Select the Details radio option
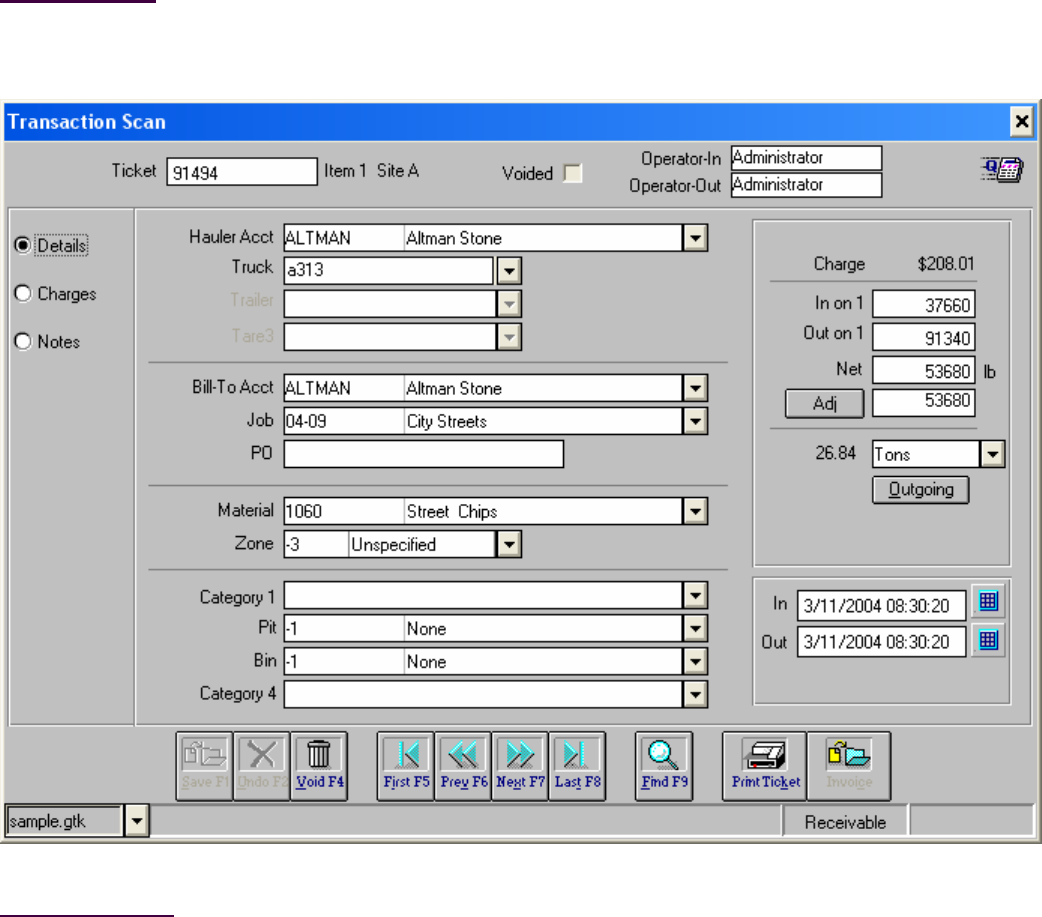Image resolution: width=1042 pixels, height=917 pixels. coord(23,245)
